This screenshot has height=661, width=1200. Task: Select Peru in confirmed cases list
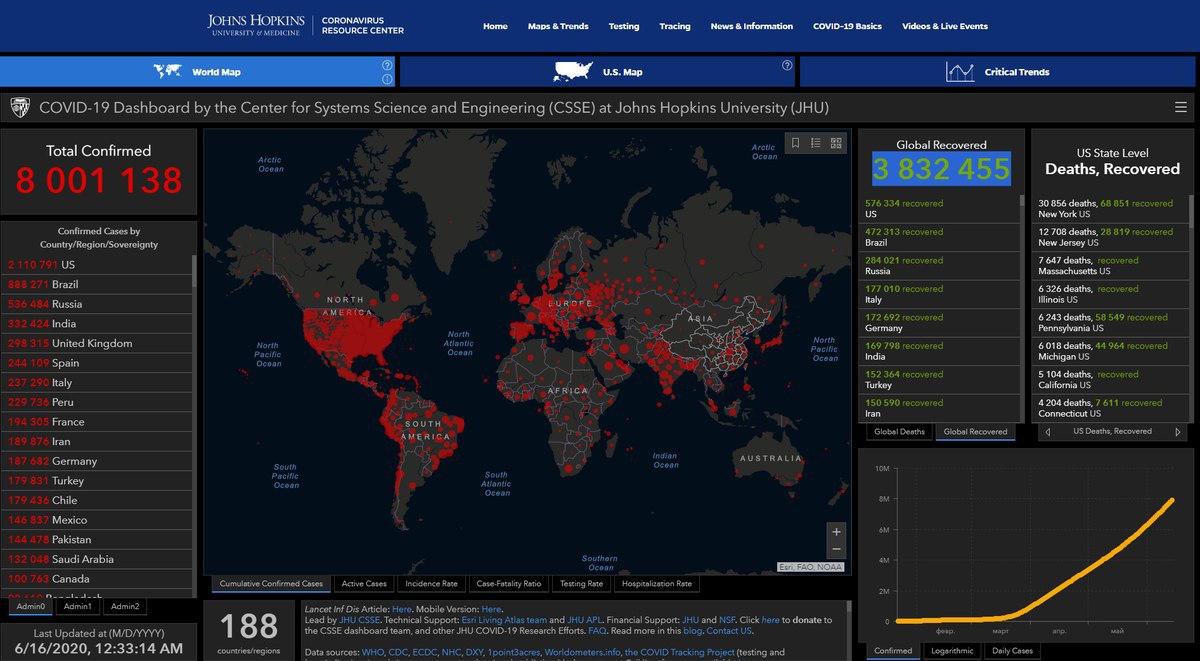(x=98, y=402)
